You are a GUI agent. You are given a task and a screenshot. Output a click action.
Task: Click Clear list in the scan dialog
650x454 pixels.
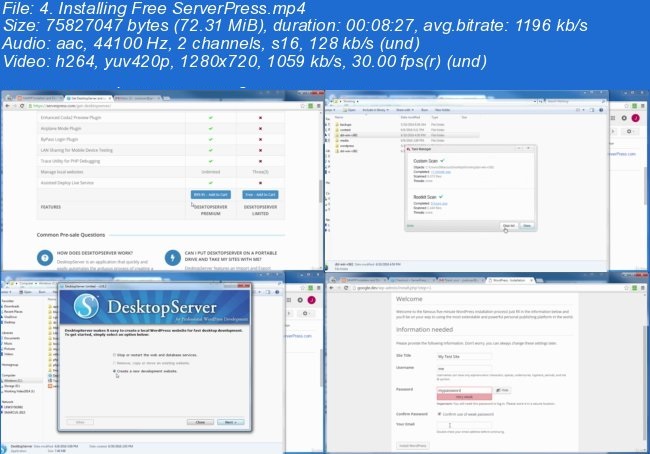(509, 226)
